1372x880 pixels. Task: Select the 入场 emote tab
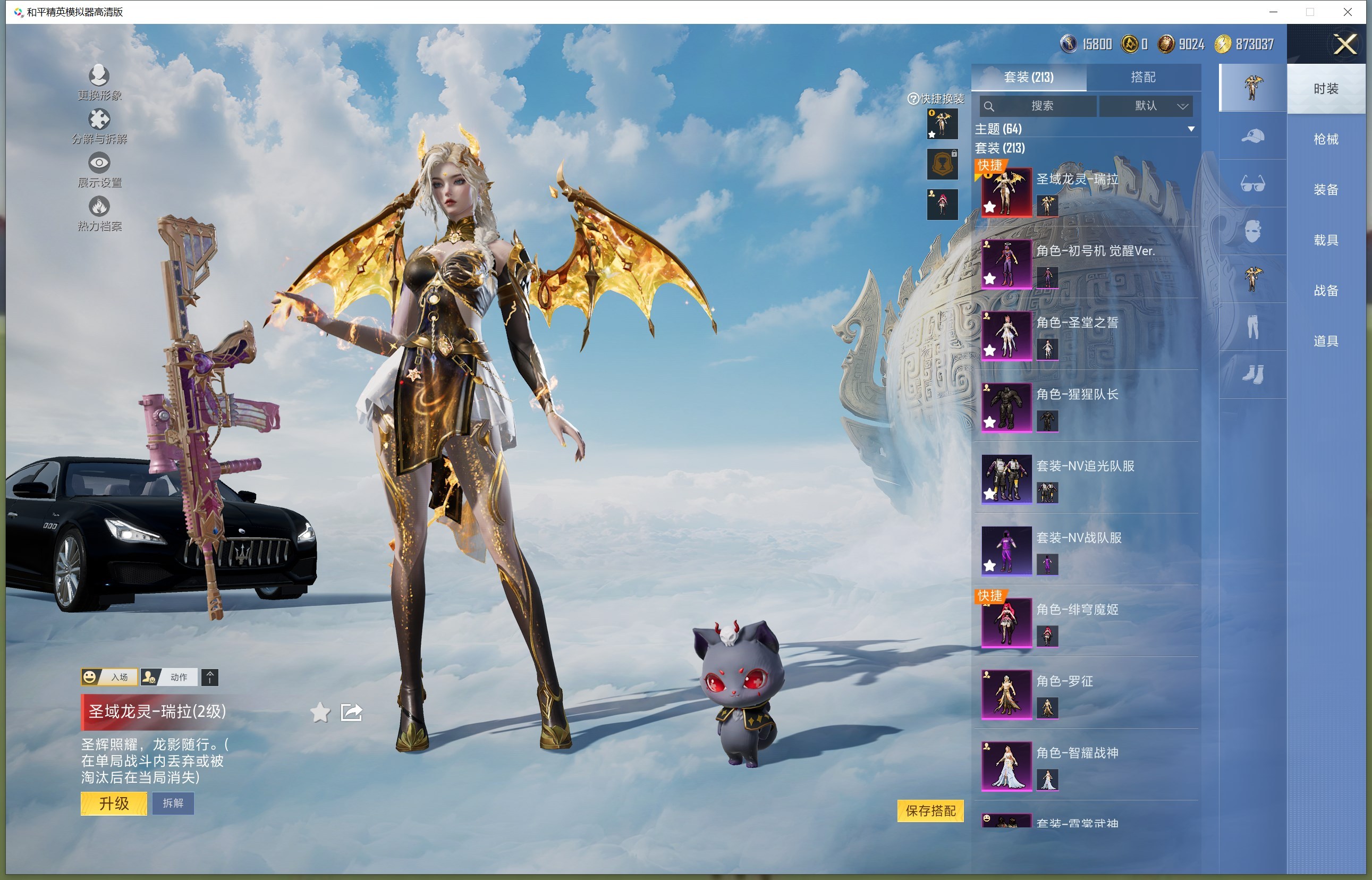108,677
